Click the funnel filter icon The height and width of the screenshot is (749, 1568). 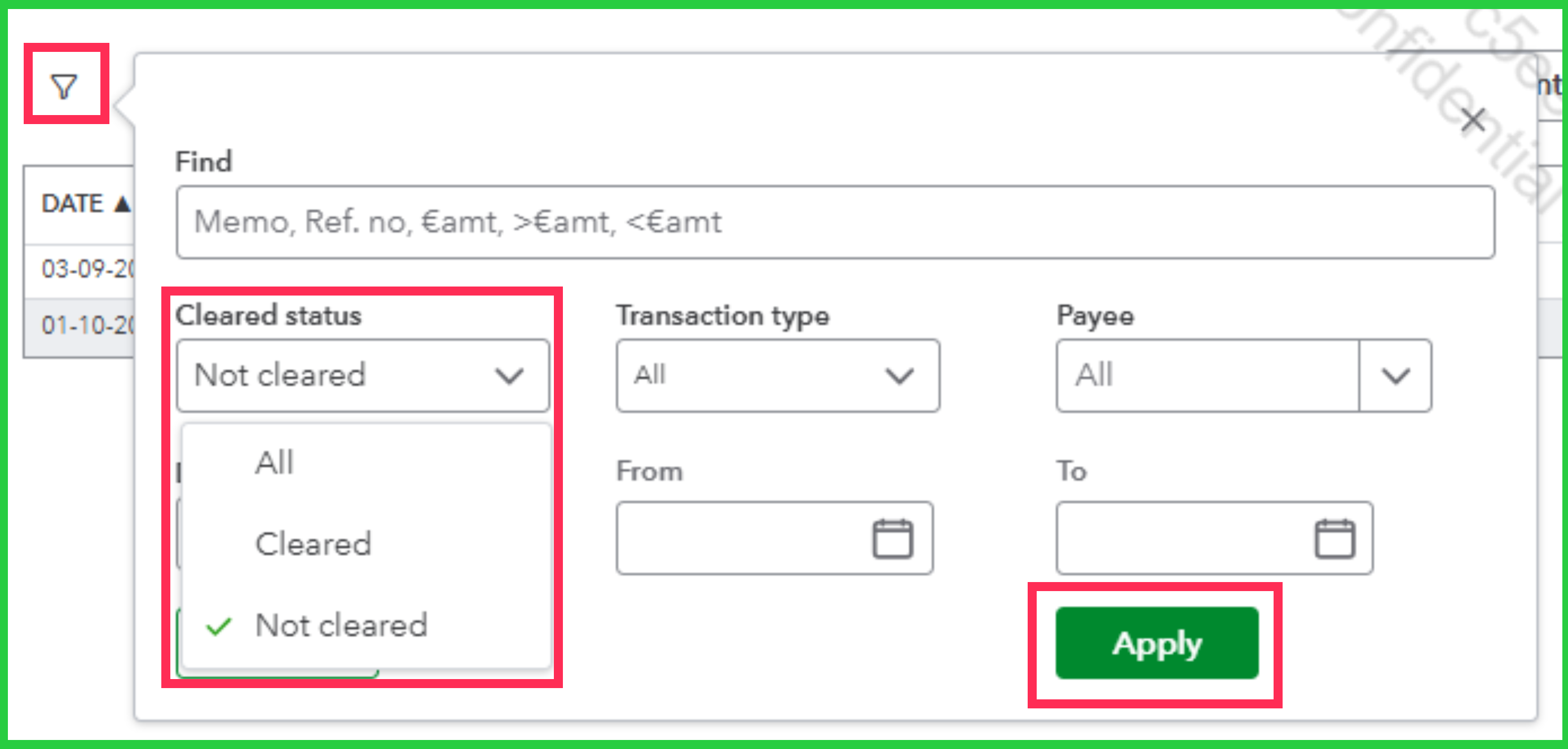pyautogui.click(x=63, y=86)
